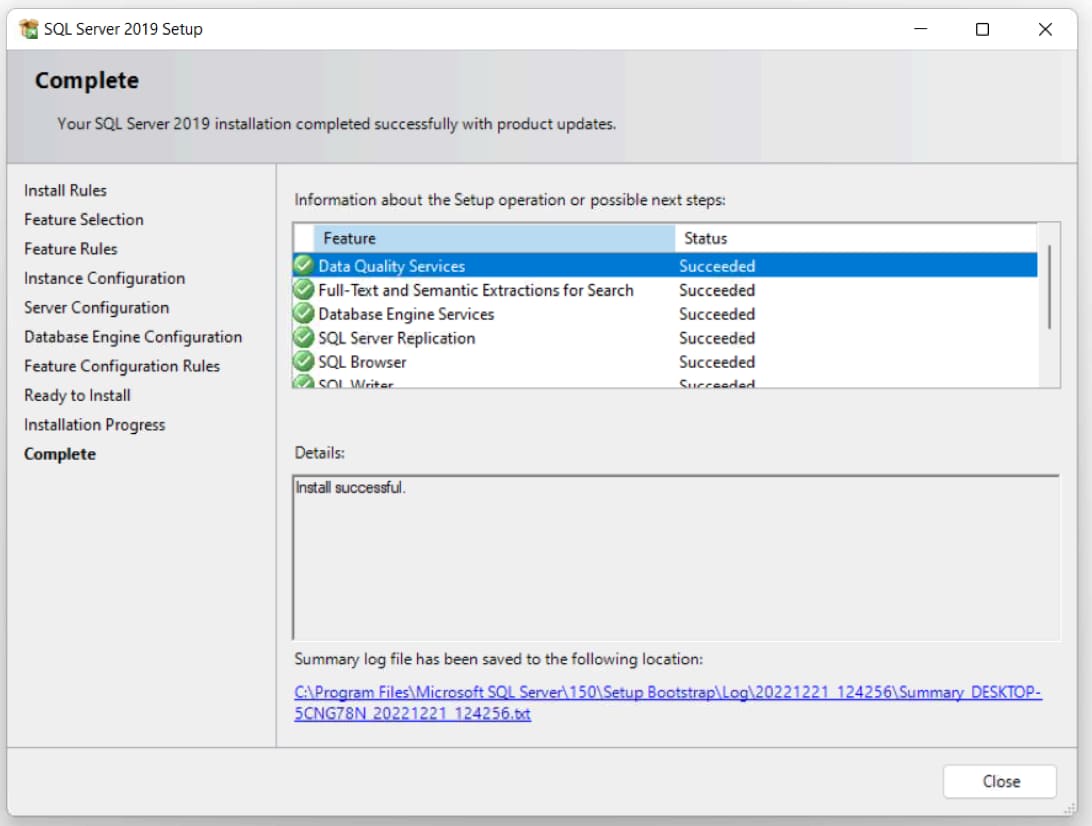Select the SQL Browser feature row
This screenshot has height=826, width=1092.
[x=362, y=362]
